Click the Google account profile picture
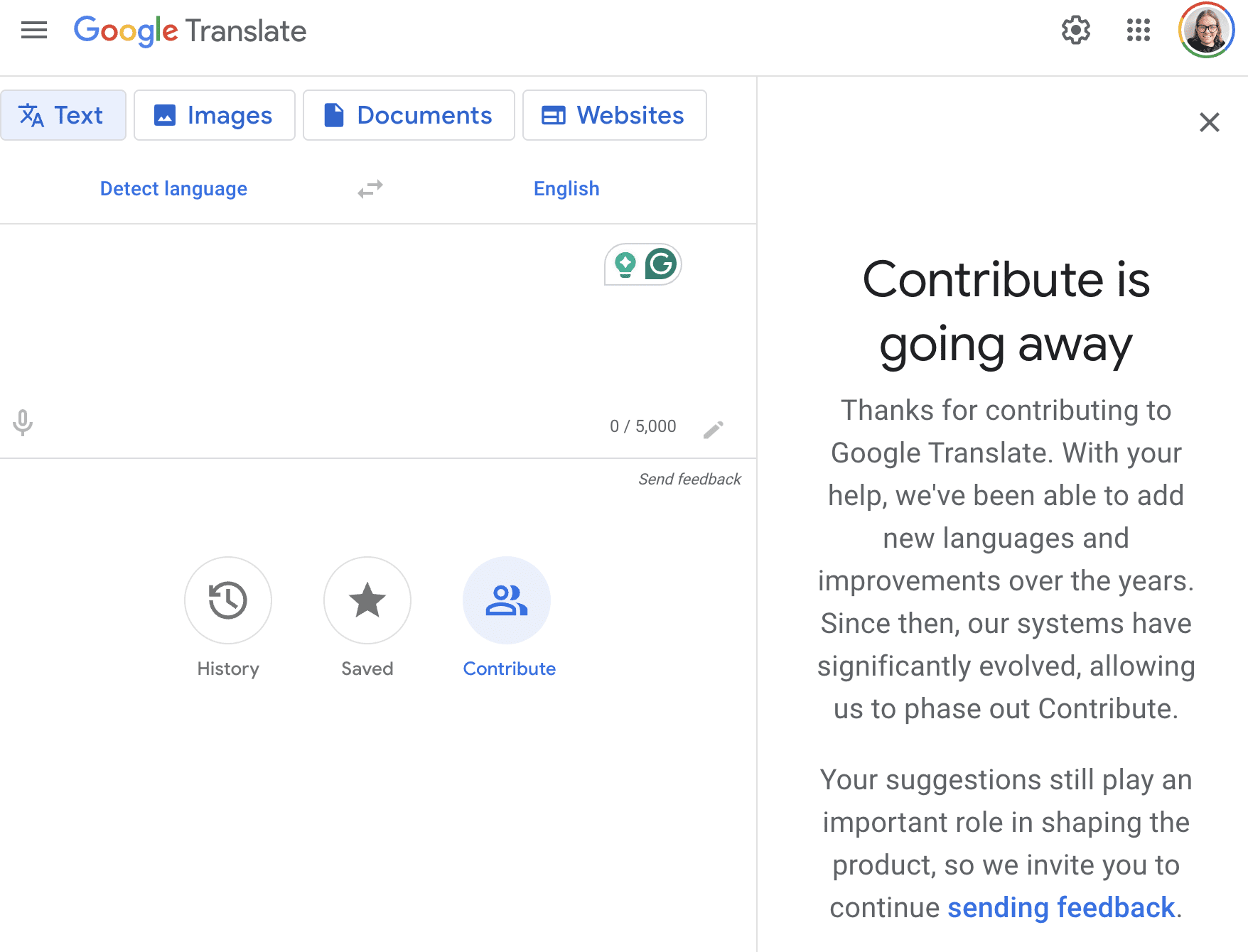1248x952 pixels. (1205, 31)
